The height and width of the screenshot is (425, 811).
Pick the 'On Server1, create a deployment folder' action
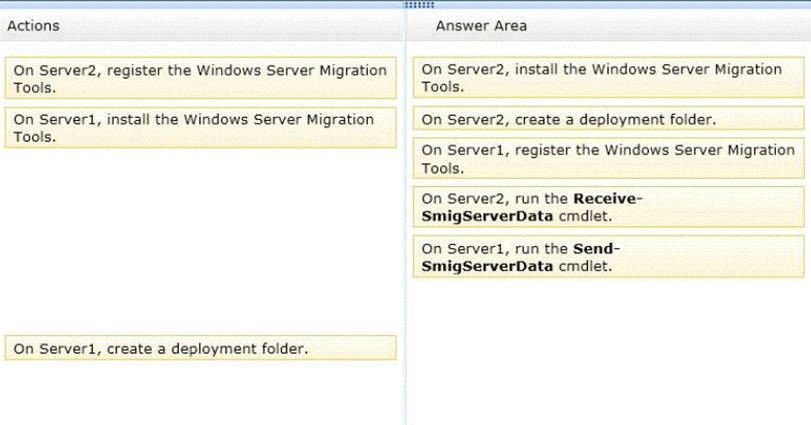pos(200,348)
